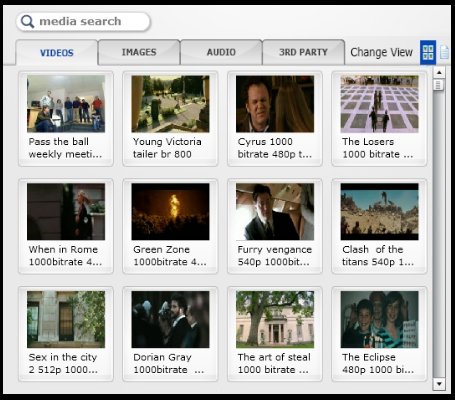The image size is (455, 400).
Task: Open the Cyrus 1000 bitrate video thumbnail
Action: 275,104
